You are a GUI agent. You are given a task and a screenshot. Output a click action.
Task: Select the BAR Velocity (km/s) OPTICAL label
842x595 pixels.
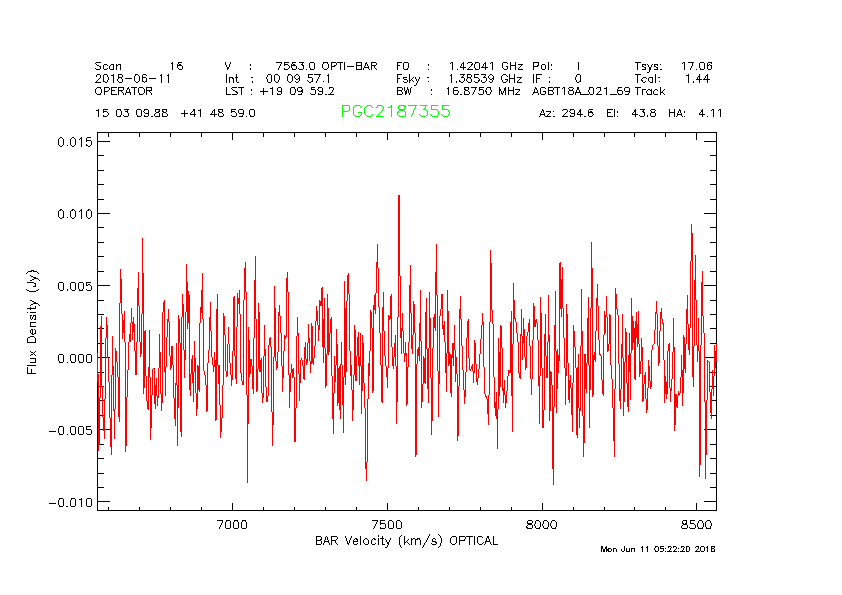tap(406, 541)
